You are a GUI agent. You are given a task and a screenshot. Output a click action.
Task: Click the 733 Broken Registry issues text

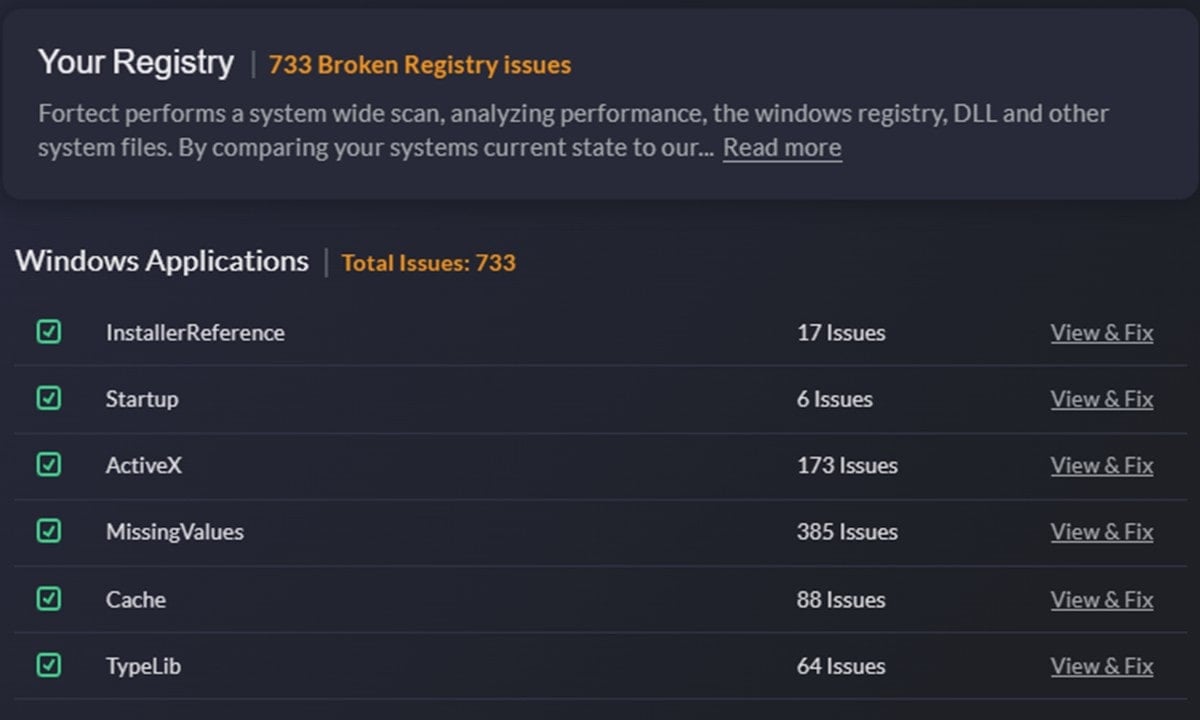[x=420, y=66]
